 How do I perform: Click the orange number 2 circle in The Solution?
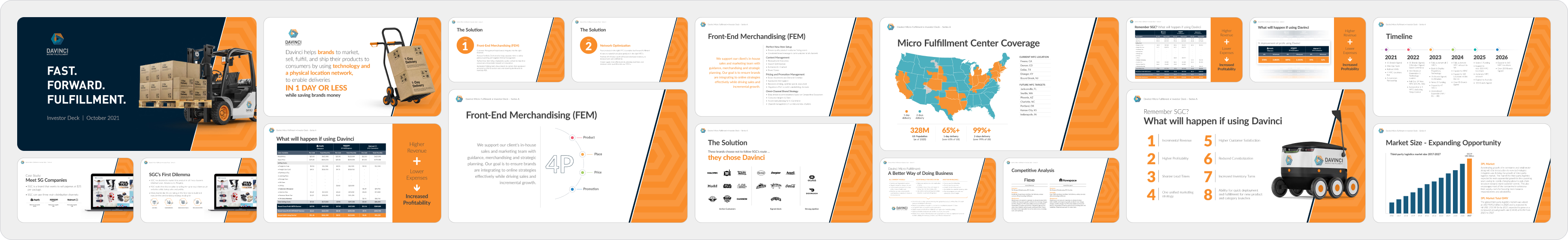(x=588, y=45)
